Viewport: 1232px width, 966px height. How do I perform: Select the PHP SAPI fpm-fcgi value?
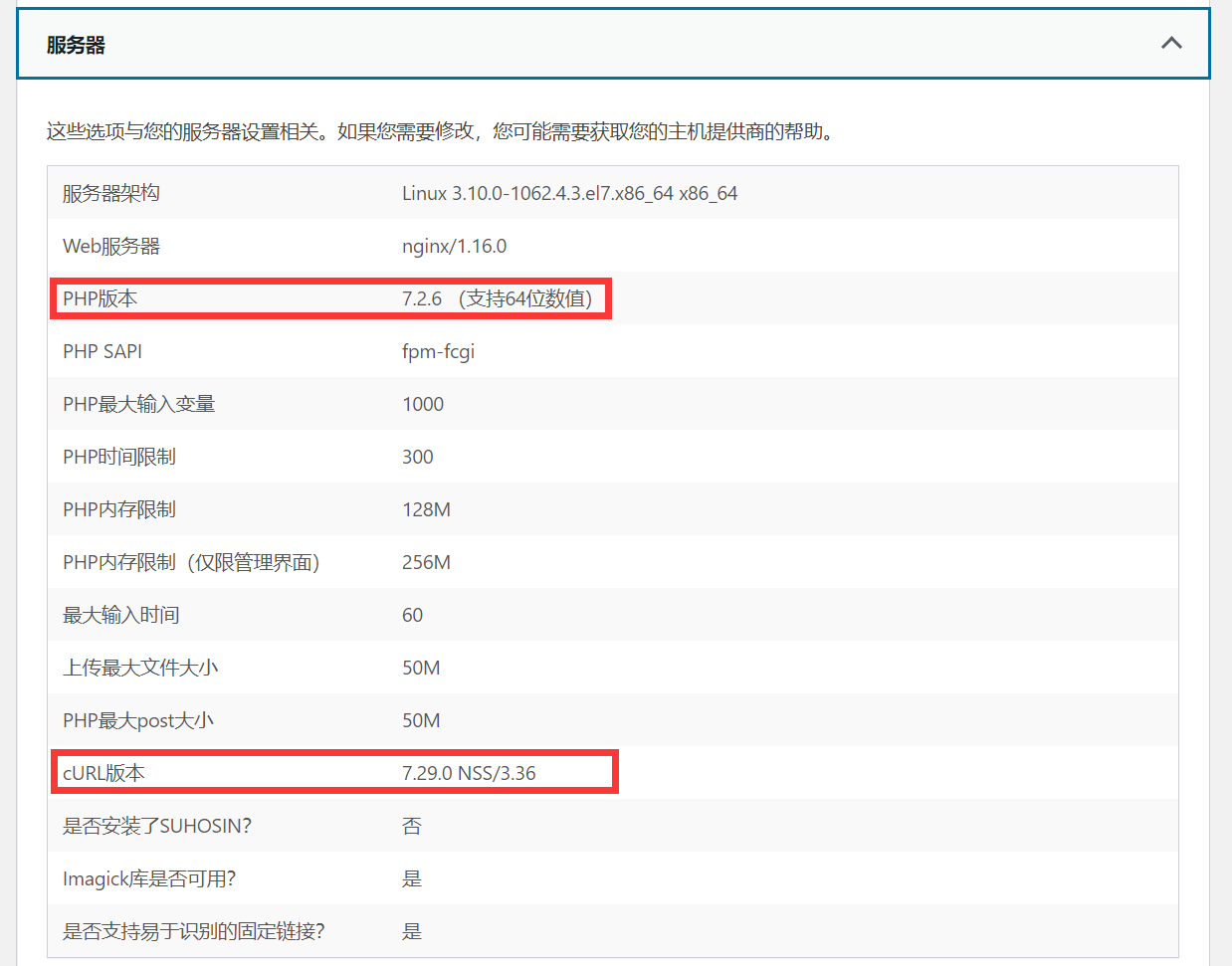438,351
